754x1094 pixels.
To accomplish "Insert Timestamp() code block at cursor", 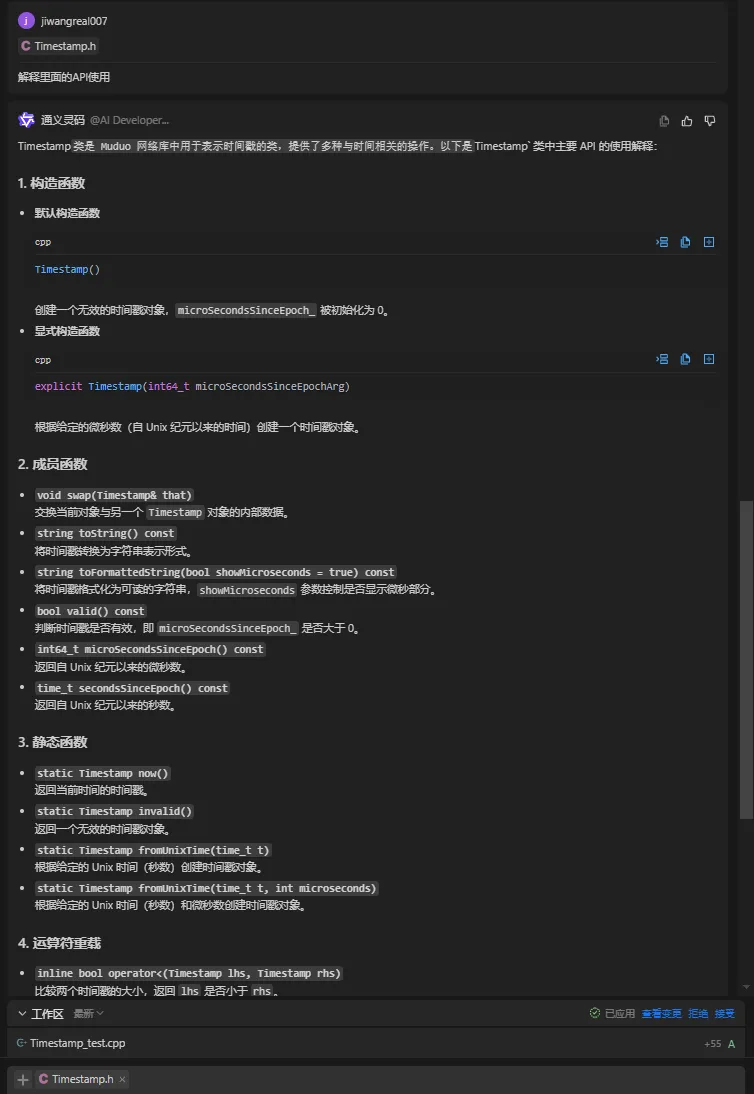I will click(662, 242).
